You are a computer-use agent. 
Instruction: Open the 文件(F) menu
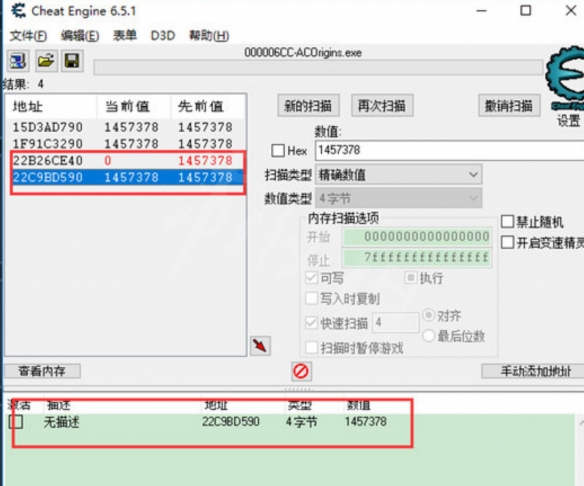click(x=28, y=36)
